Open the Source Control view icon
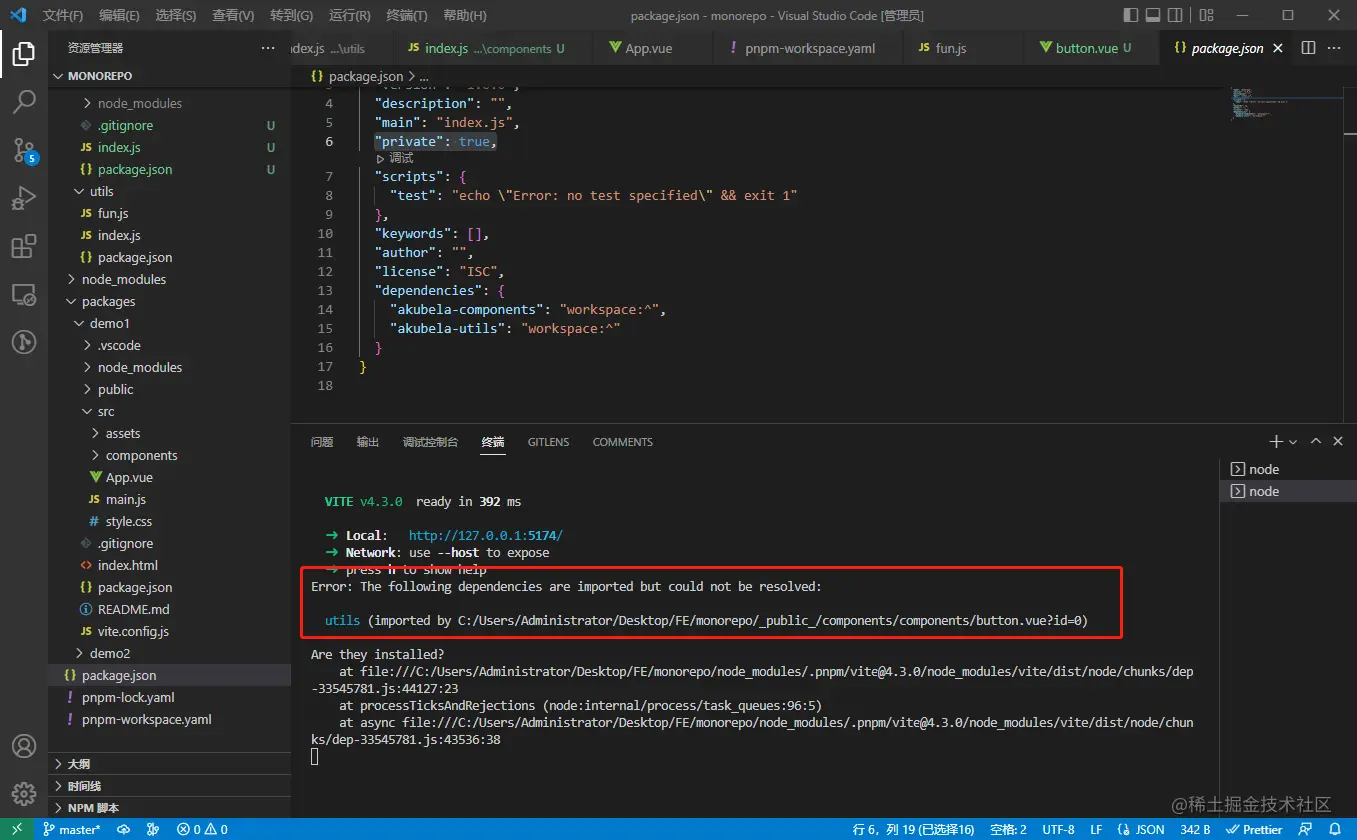This screenshot has height=840, width=1357. pos(24,150)
